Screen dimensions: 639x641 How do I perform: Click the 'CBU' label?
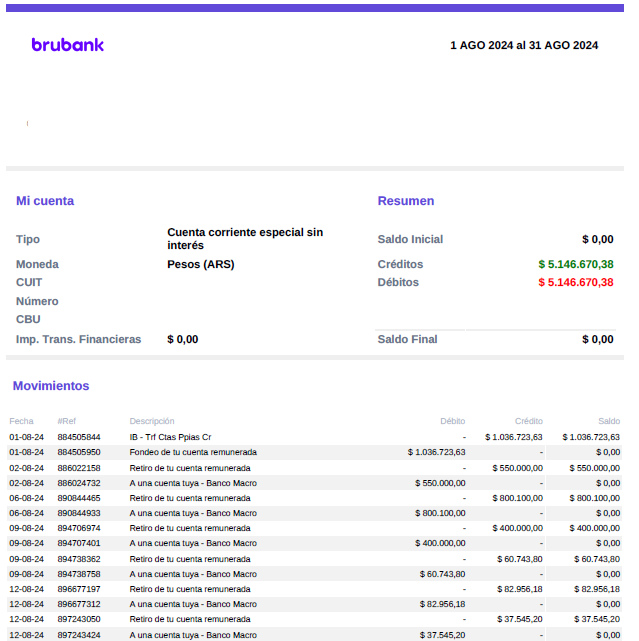pyautogui.click(x=28, y=319)
